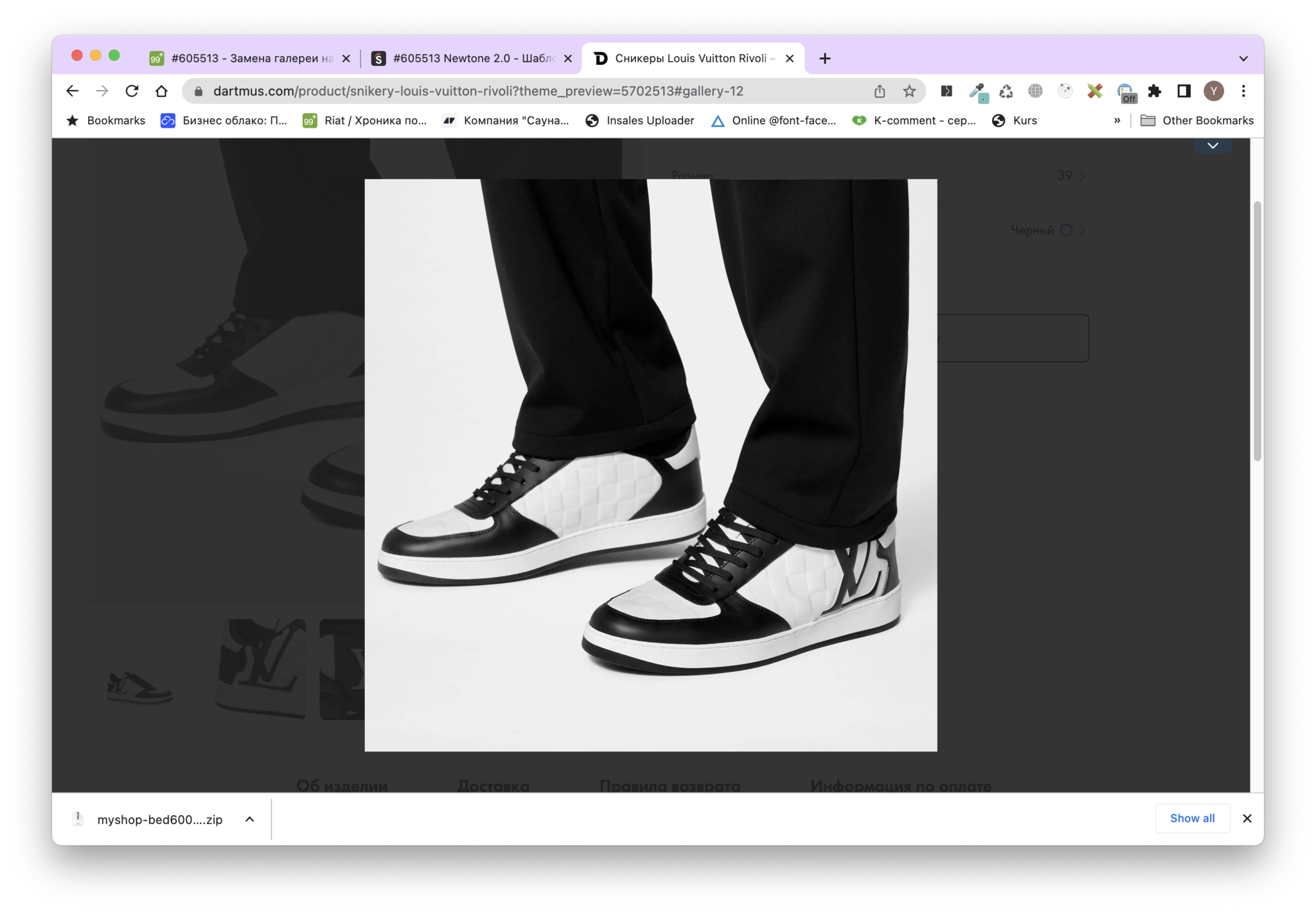Show hidden bookmarks with the double chevron
This screenshot has width=1316, height=914.
pyautogui.click(x=1117, y=120)
